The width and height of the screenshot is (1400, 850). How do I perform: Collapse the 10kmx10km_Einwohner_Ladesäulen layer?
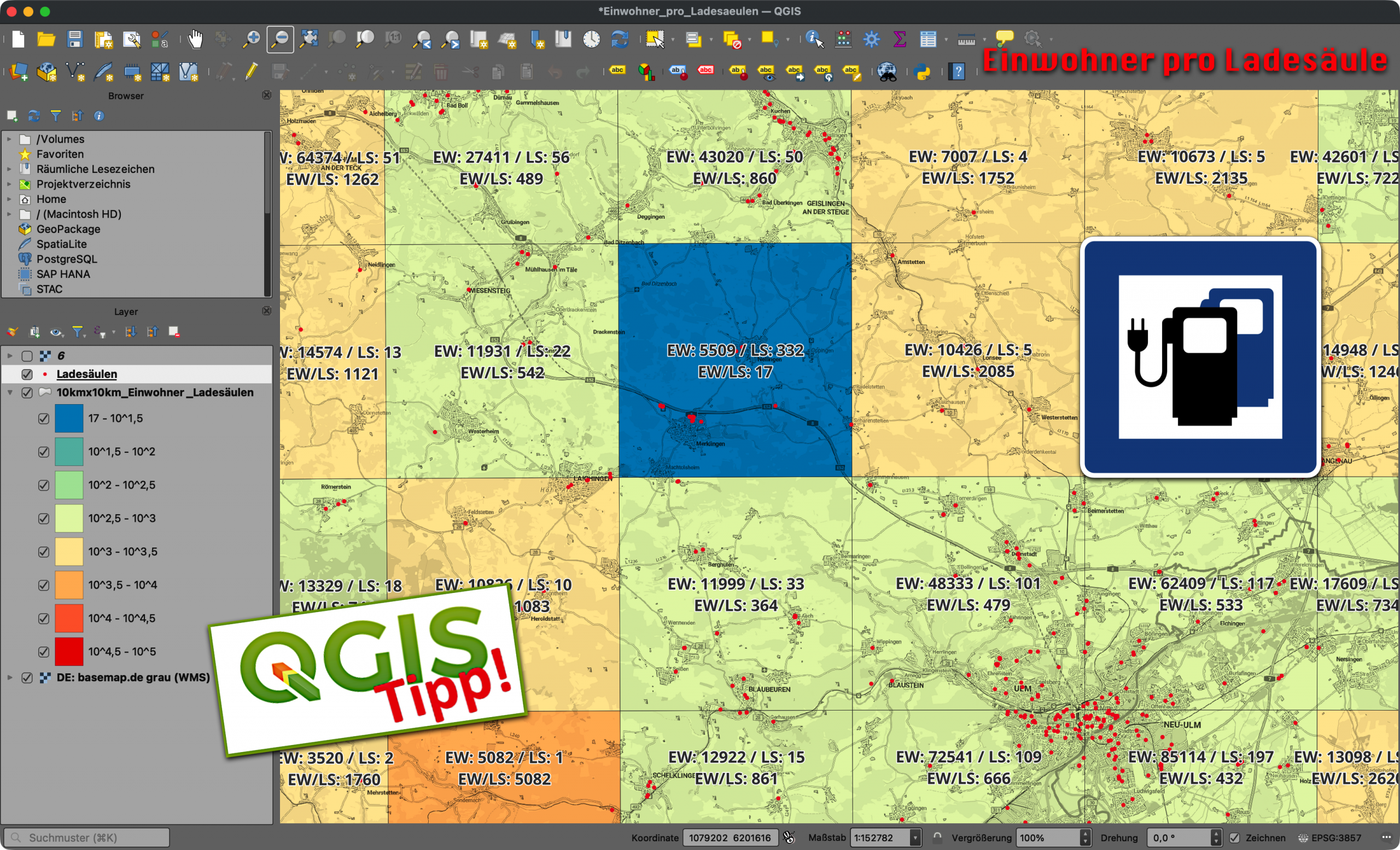coord(10,393)
